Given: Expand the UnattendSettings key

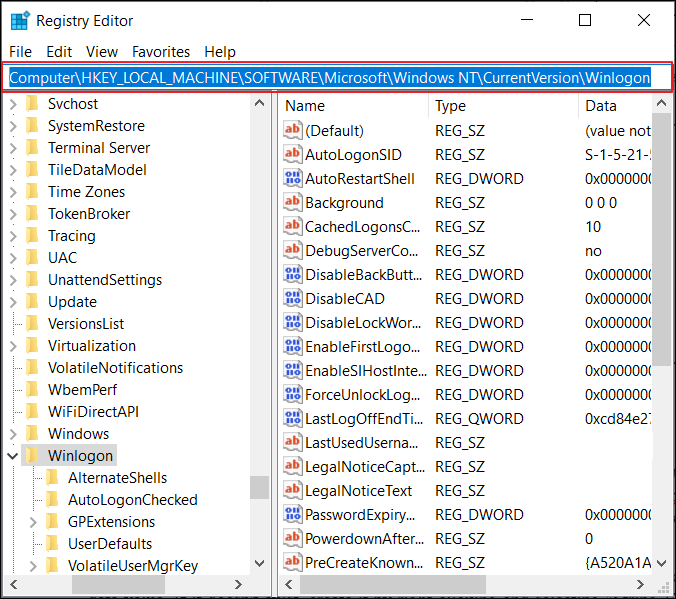Looking at the screenshot, I should tap(13, 280).
